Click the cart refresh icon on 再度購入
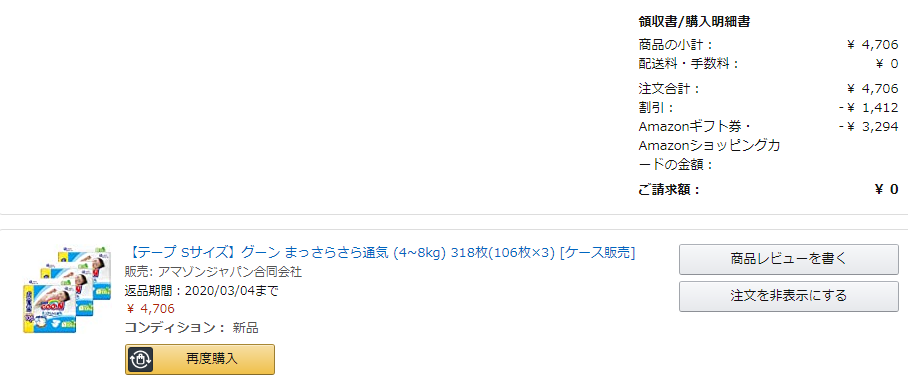The image size is (908, 382). coord(142,359)
